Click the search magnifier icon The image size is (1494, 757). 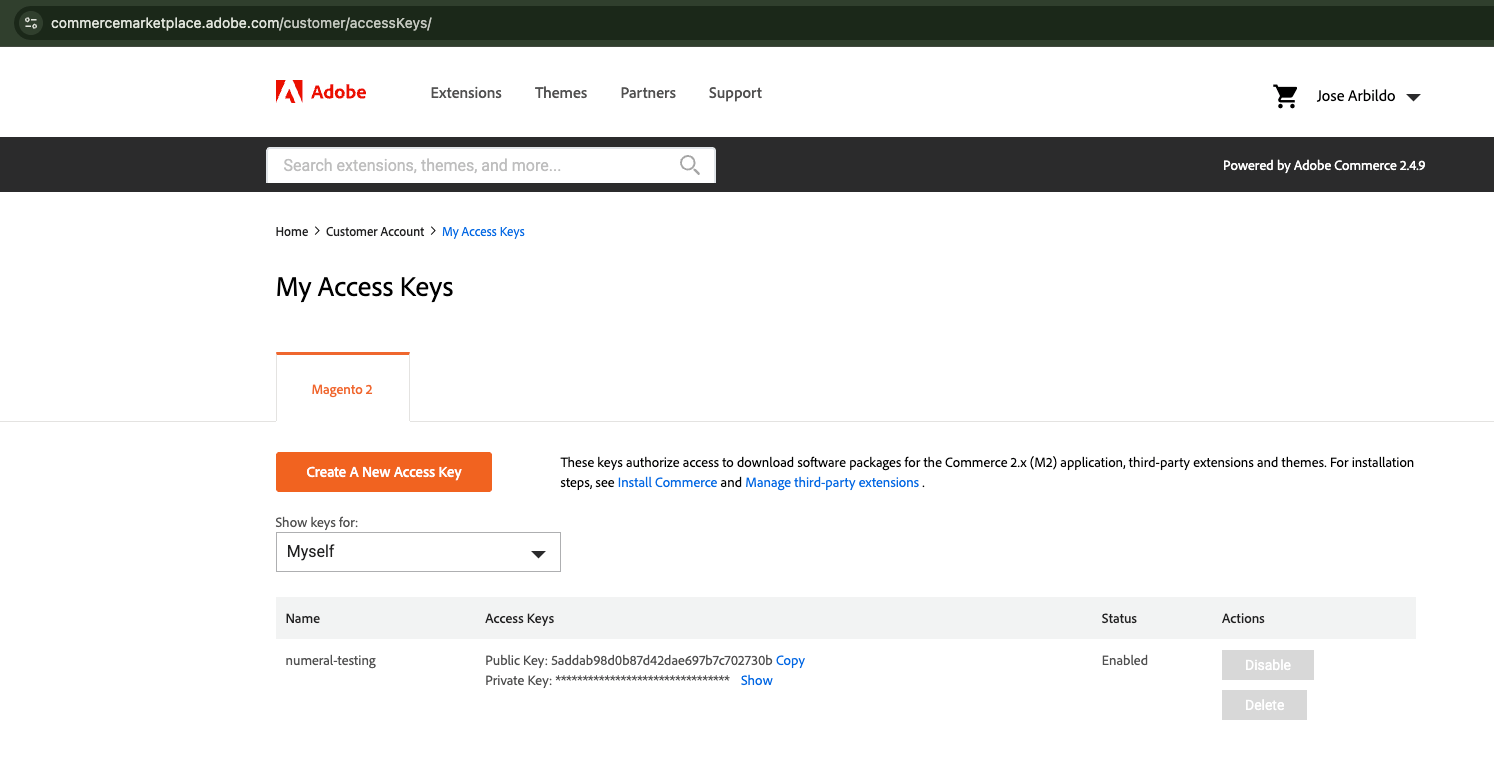(690, 165)
